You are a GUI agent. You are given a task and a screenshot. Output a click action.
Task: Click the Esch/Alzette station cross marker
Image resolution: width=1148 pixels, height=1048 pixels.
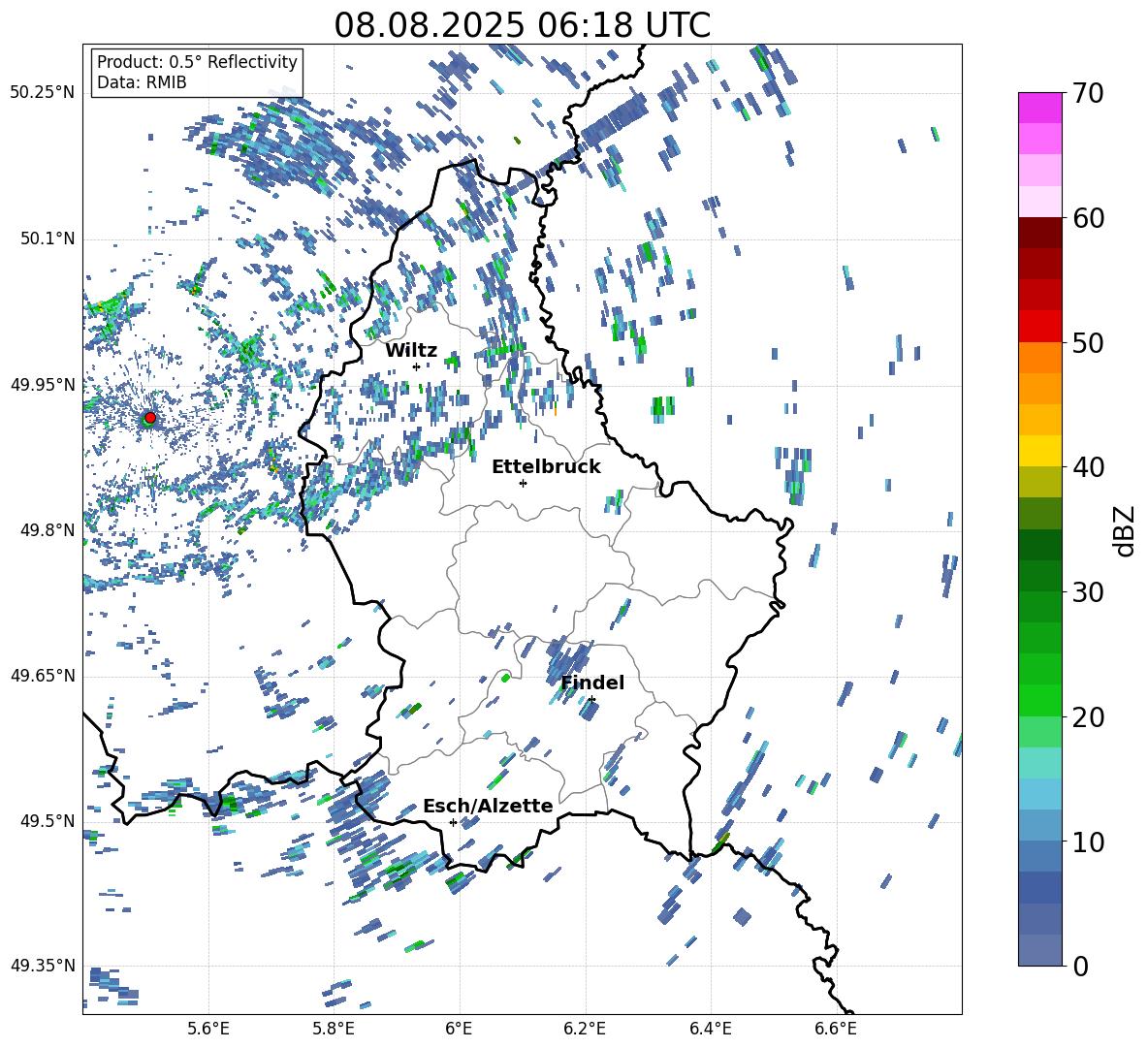coord(453,822)
